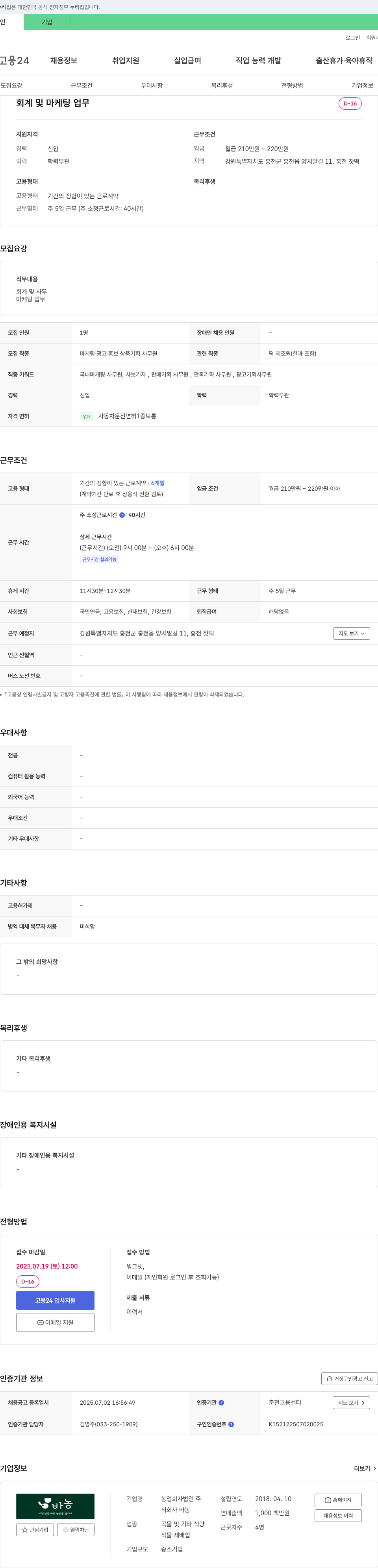Image resolution: width=378 pixels, height=1568 pixels.
Task: Click 11시30분~12시30분 break time value
Action: (105, 591)
